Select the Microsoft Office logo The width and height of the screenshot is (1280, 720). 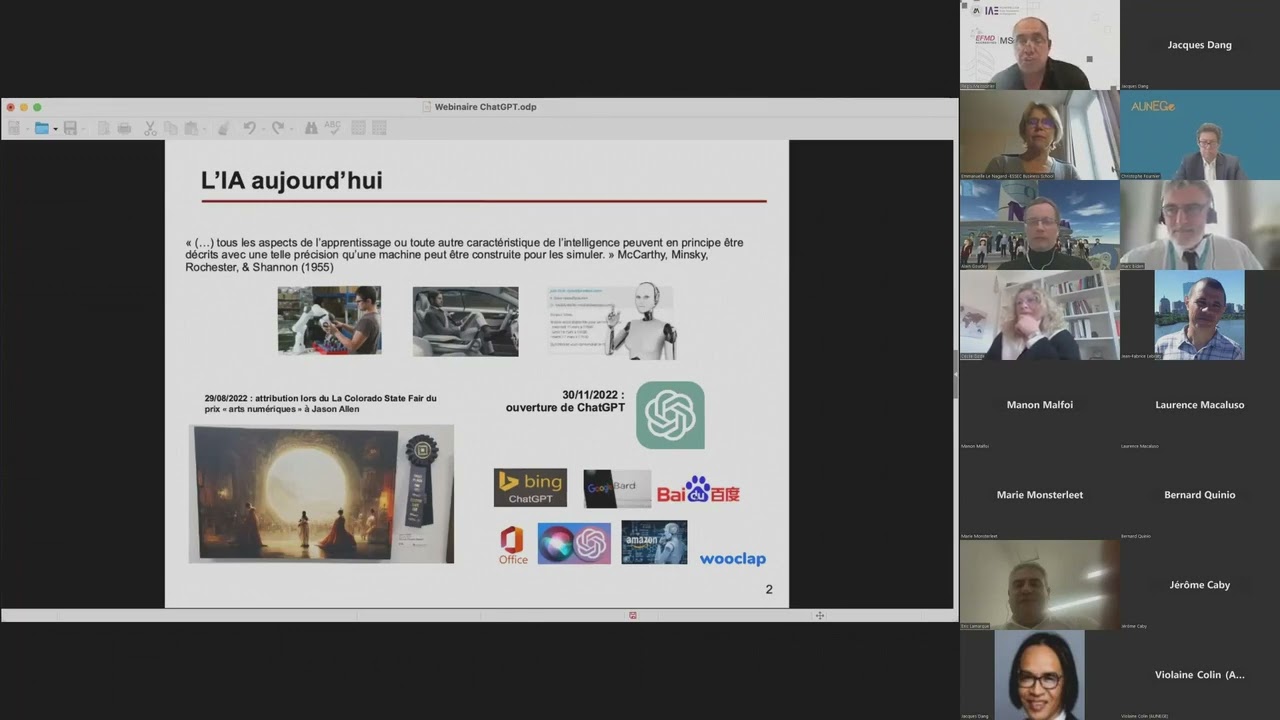[x=513, y=545]
